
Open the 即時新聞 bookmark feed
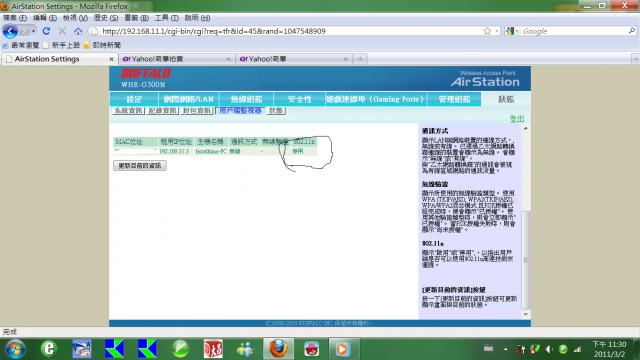pos(102,45)
